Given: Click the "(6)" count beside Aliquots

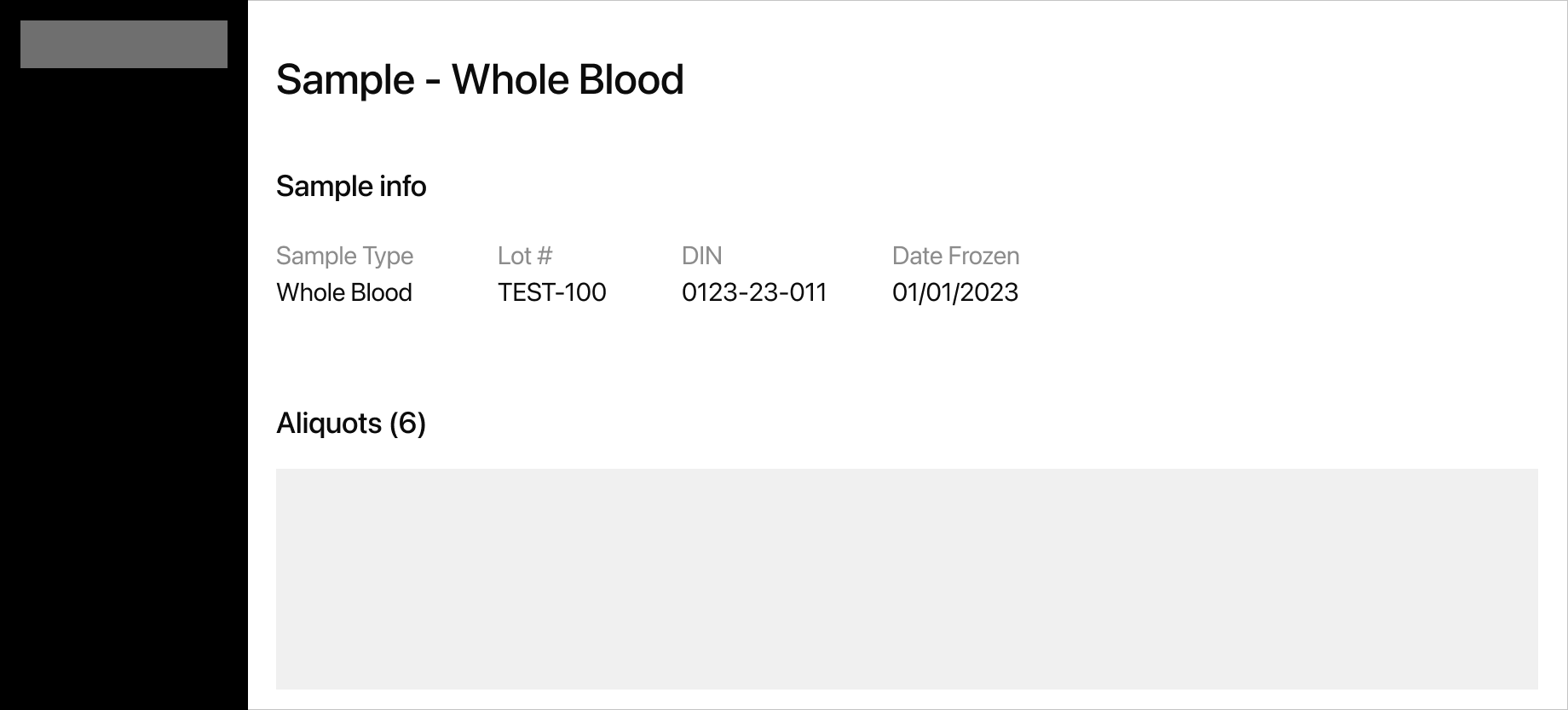Looking at the screenshot, I should [x=407, y=424].
